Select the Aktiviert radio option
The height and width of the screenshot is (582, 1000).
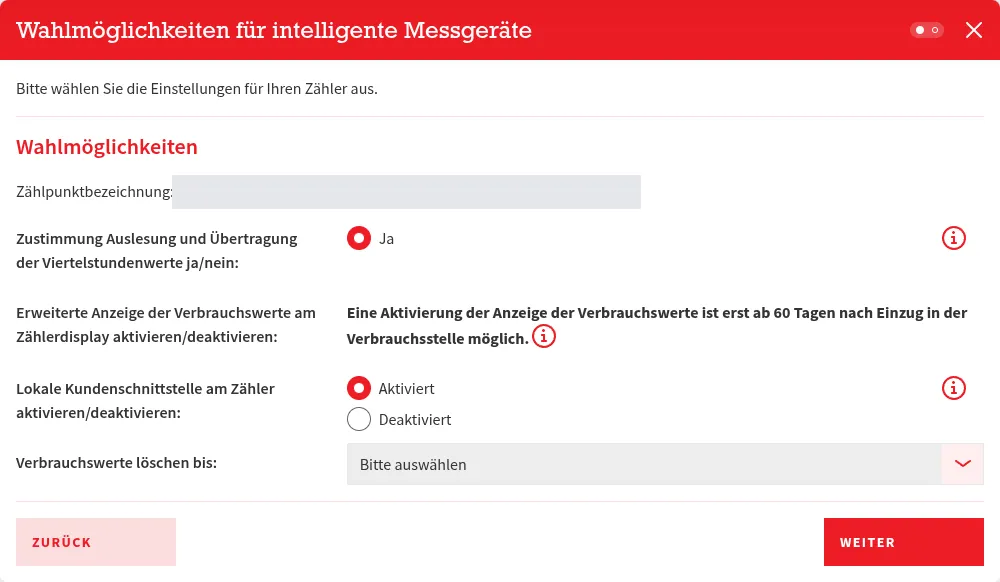point(359,388)
